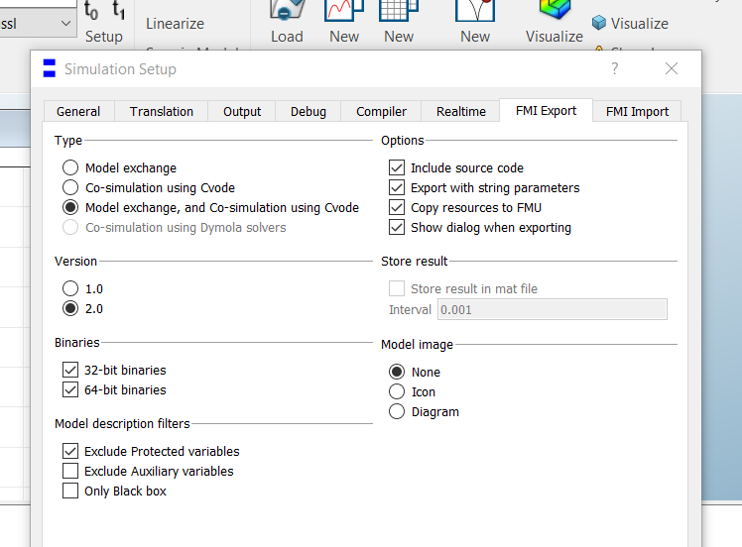Click the Store result in mat file checkbox
Screen dimensions: 742x547
coord(397,289)
